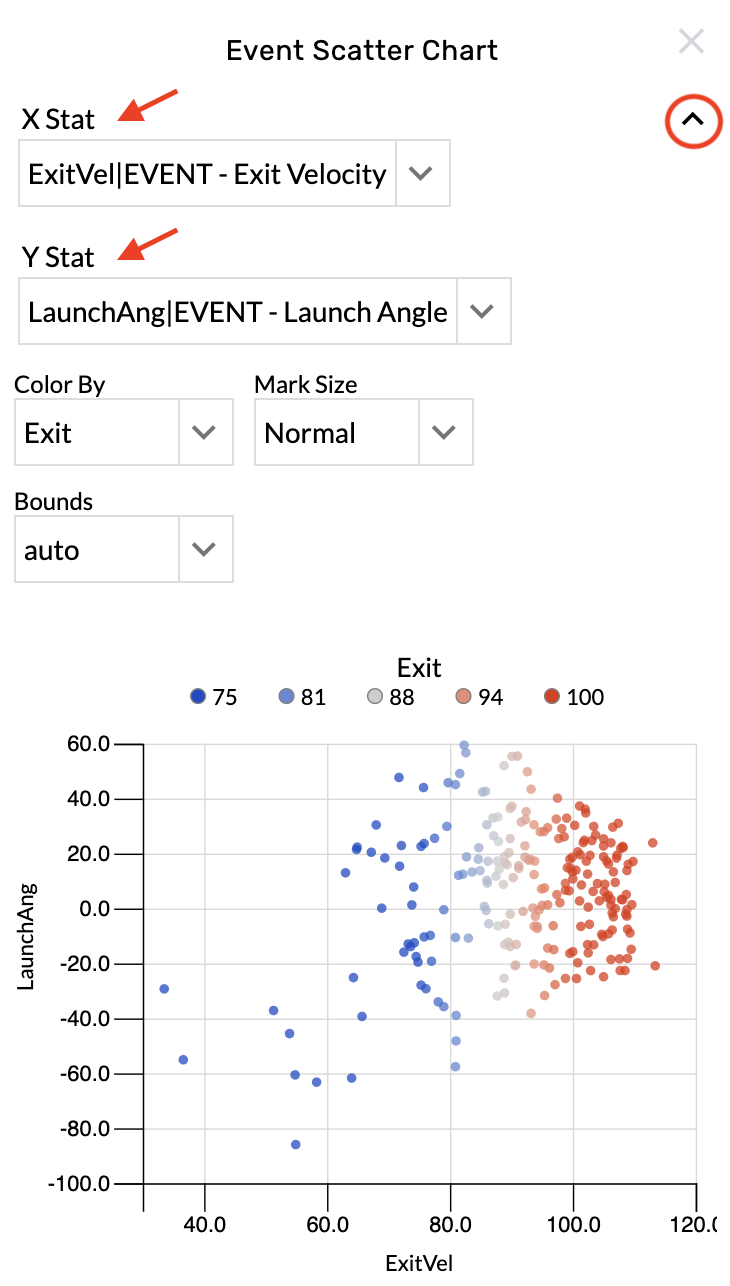Image resolution: width=730 pixels, height=1286 pixels.
Task: Close the Event Scatter Chart panel
Action: click(x=691, y=42)
